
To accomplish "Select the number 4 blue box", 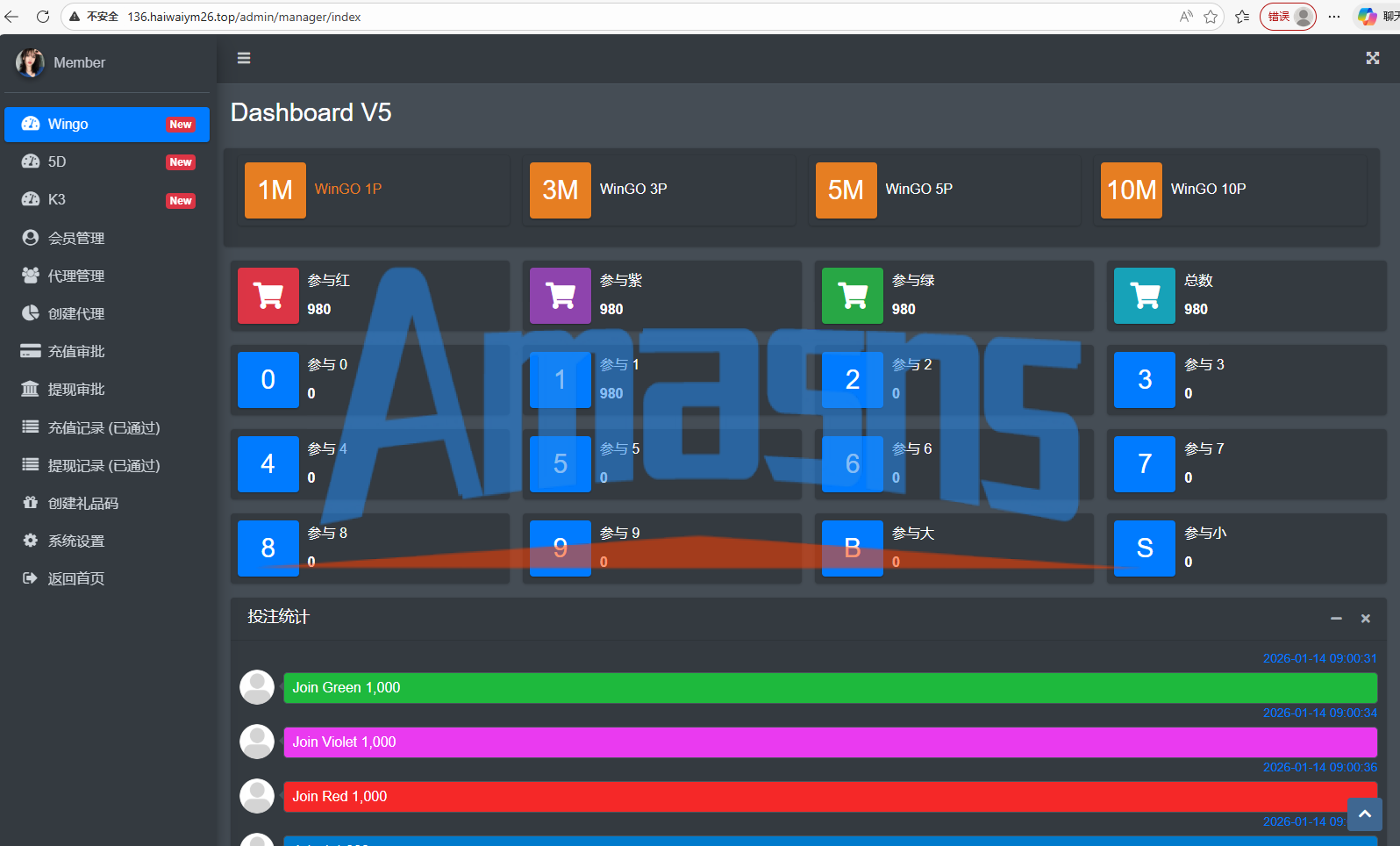I will 268,463.
